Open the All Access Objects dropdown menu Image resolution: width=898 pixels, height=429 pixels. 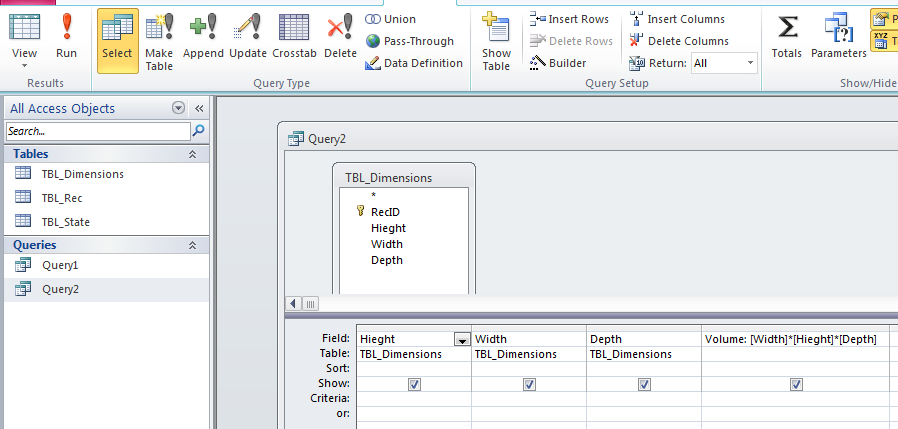(x=179, y=108)
